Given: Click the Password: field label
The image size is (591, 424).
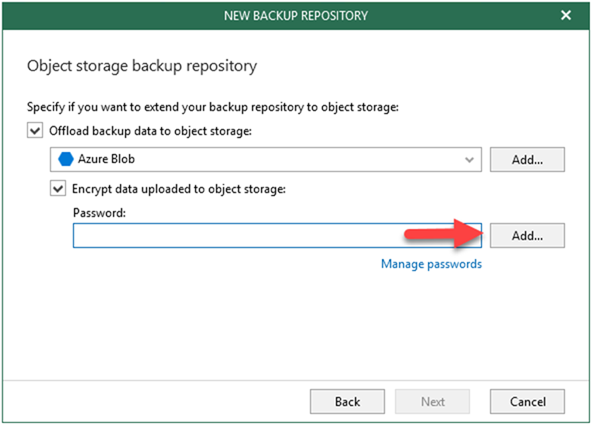Looking at the screenshot, I should tap(99, 213).
